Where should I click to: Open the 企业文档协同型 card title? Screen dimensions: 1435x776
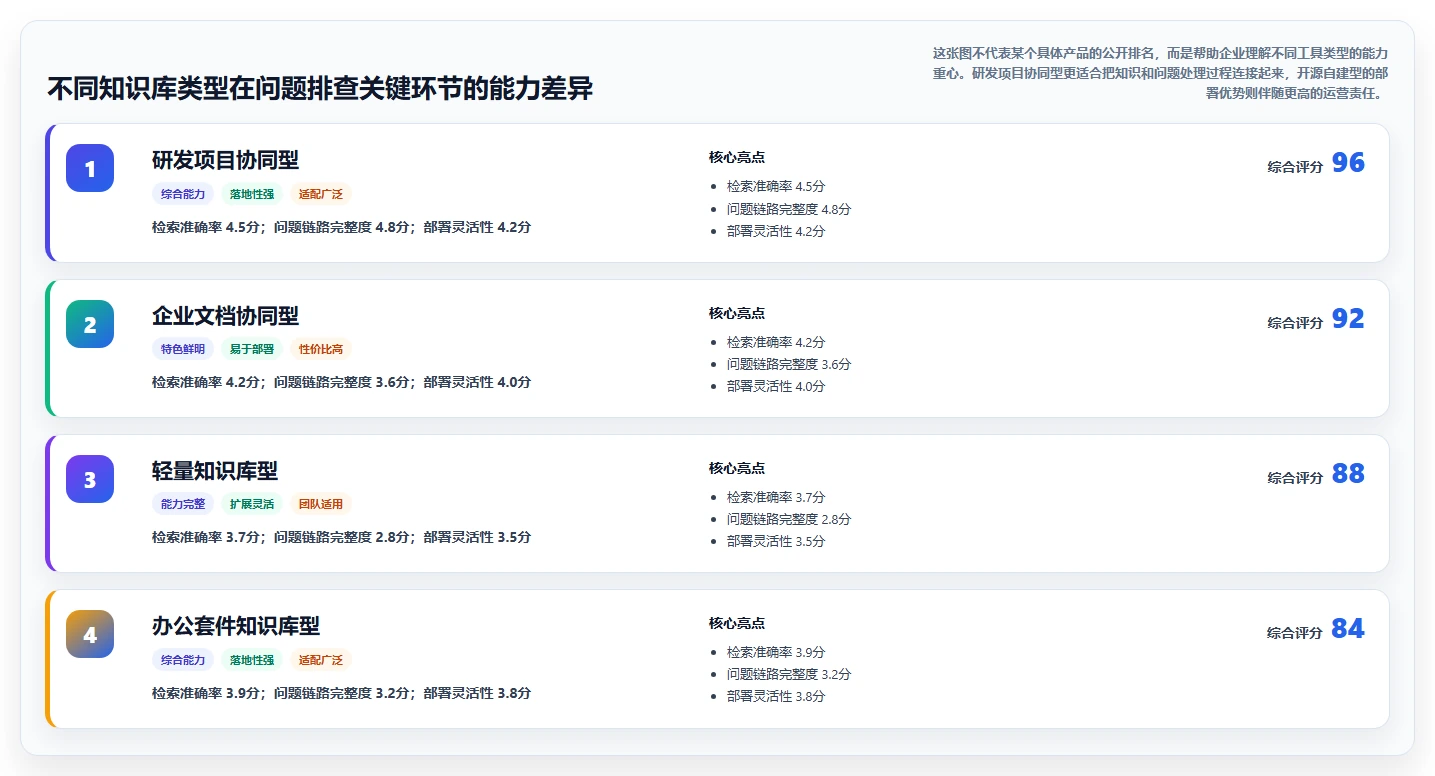(225, 316)
